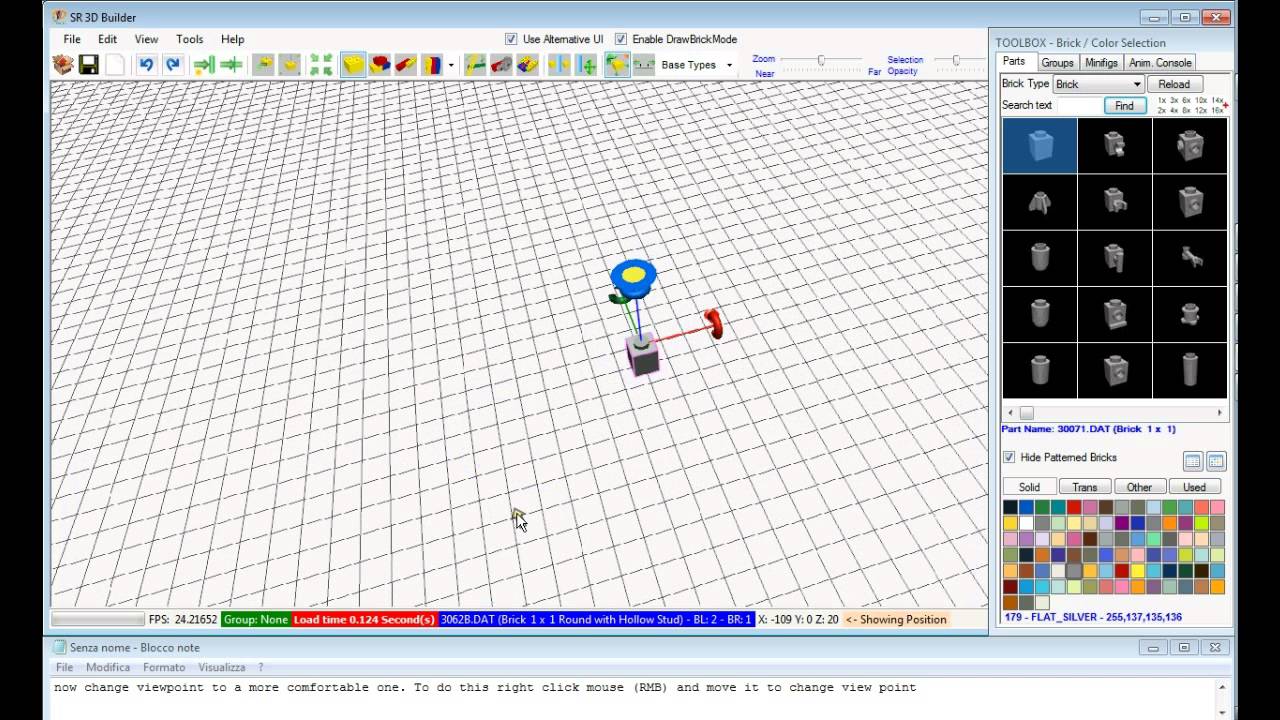Pick the purple color swatch
This screenshot has height=720, width=1280.
tap(1122, 523)
